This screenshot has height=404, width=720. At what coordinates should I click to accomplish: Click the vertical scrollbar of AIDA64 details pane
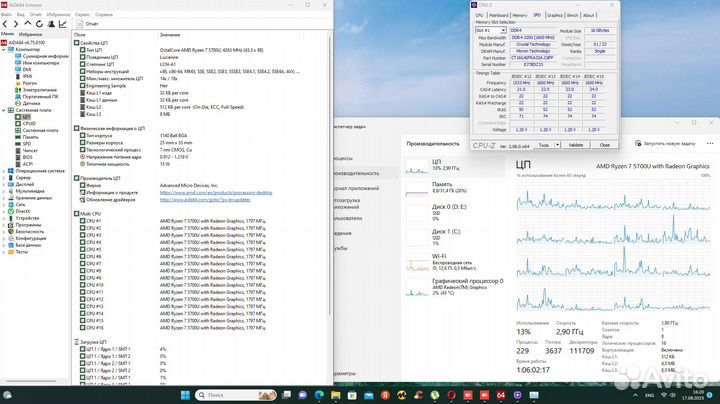(330, 174)
